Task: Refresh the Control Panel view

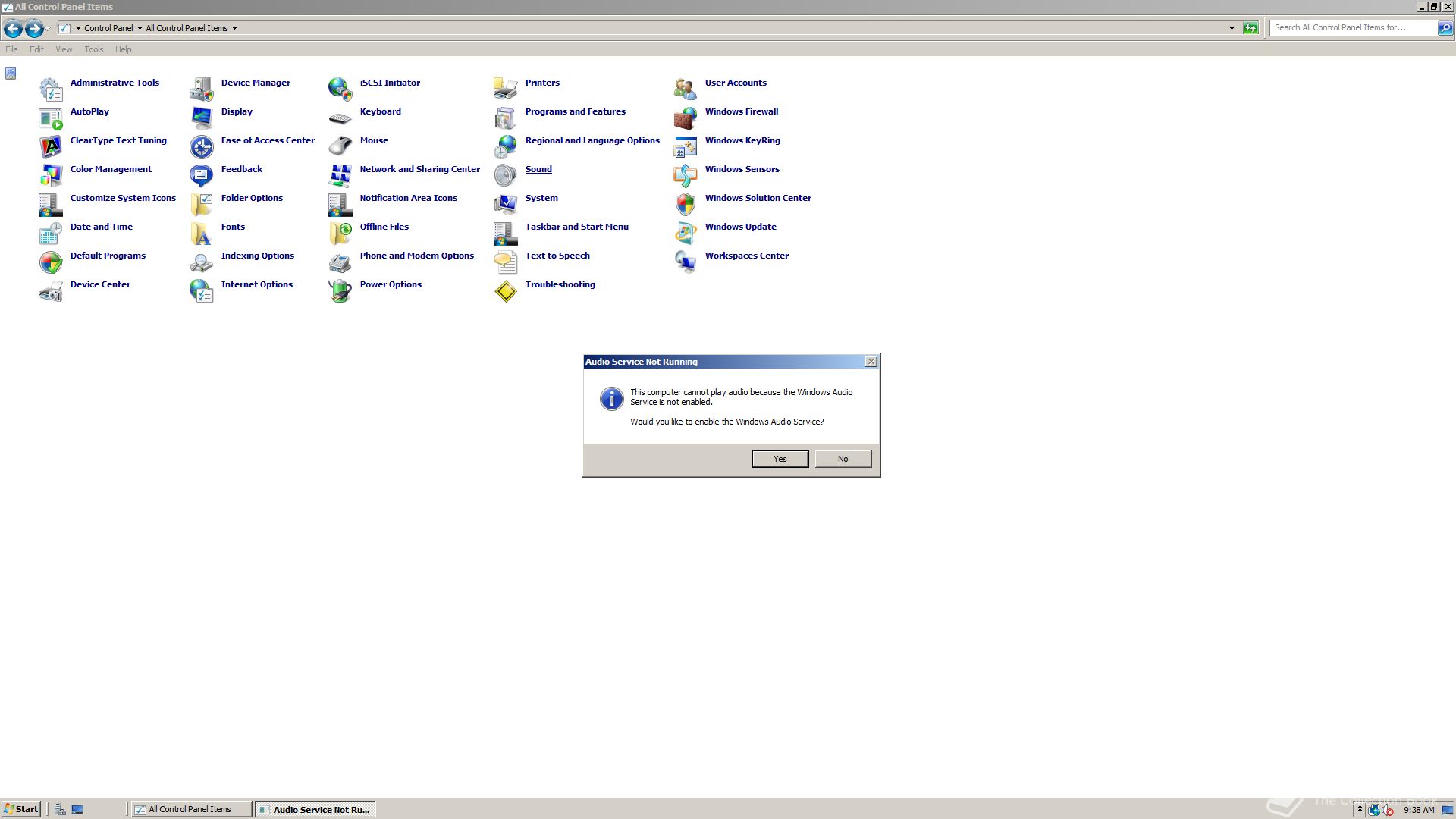Action: 1250,28
